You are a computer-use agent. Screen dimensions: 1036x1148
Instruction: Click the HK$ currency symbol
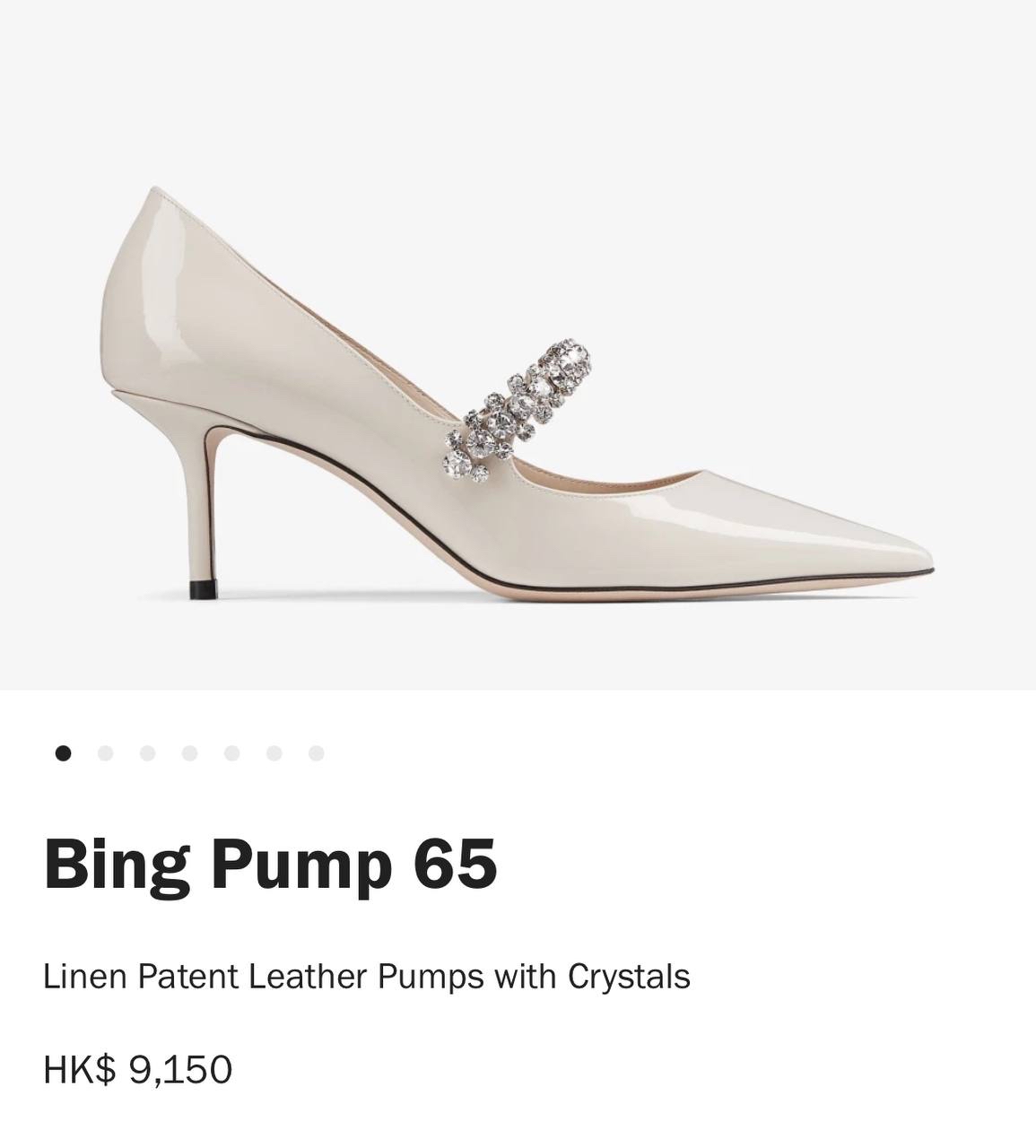point(80,1070)
